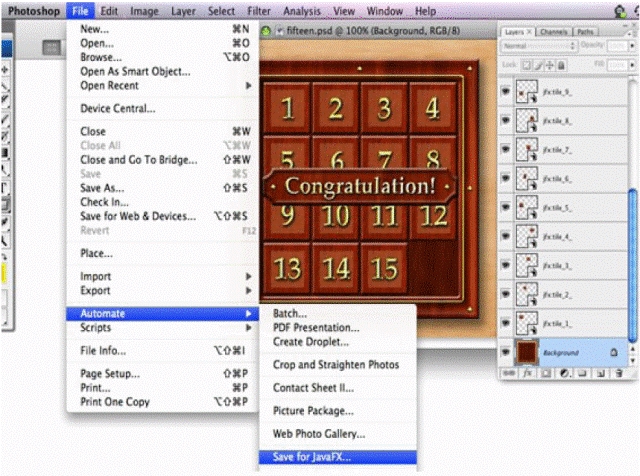Hide the jfx:tile_5_ layer
Viewport: 640px width, 476px height.
coord(506,207)
